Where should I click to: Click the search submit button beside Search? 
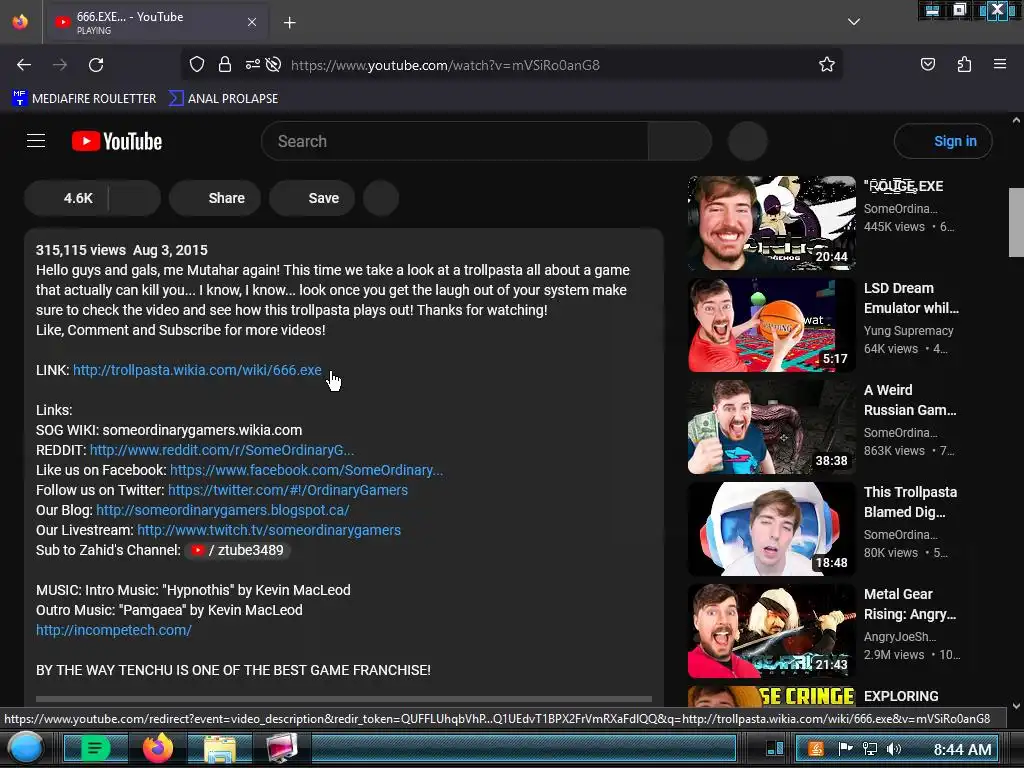(x=679, y=141)
